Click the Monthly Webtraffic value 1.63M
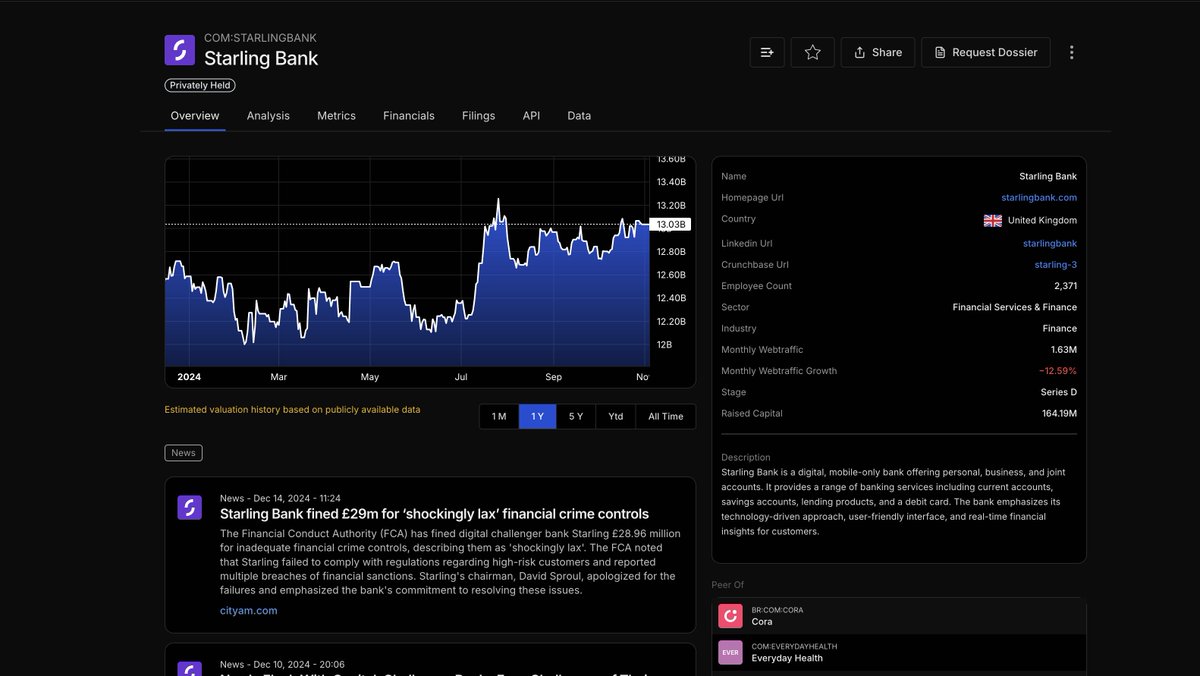Screen dimensions: 1200x676 point(1064,350)
